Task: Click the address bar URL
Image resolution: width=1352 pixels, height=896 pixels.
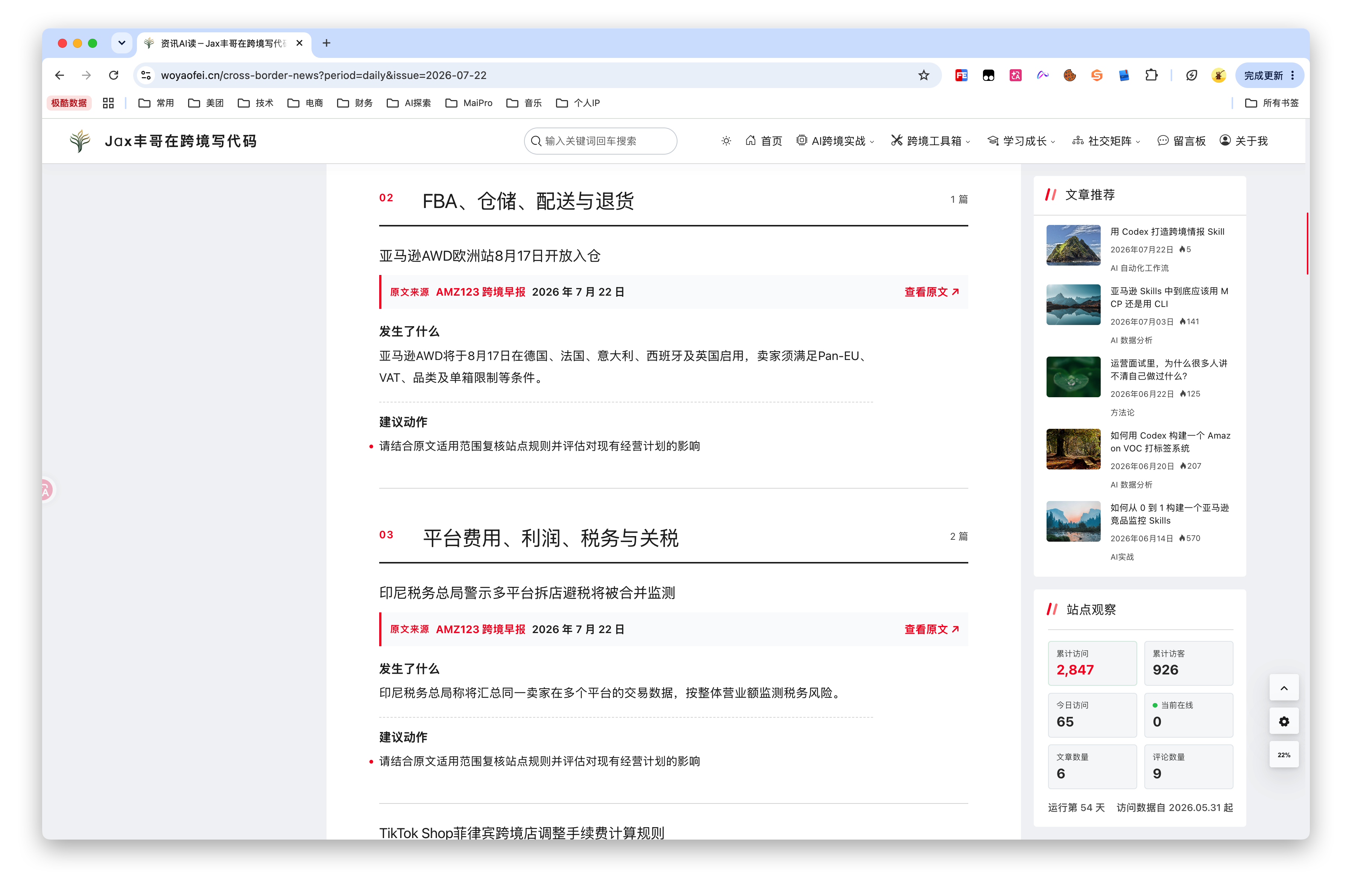Action: 324,76
